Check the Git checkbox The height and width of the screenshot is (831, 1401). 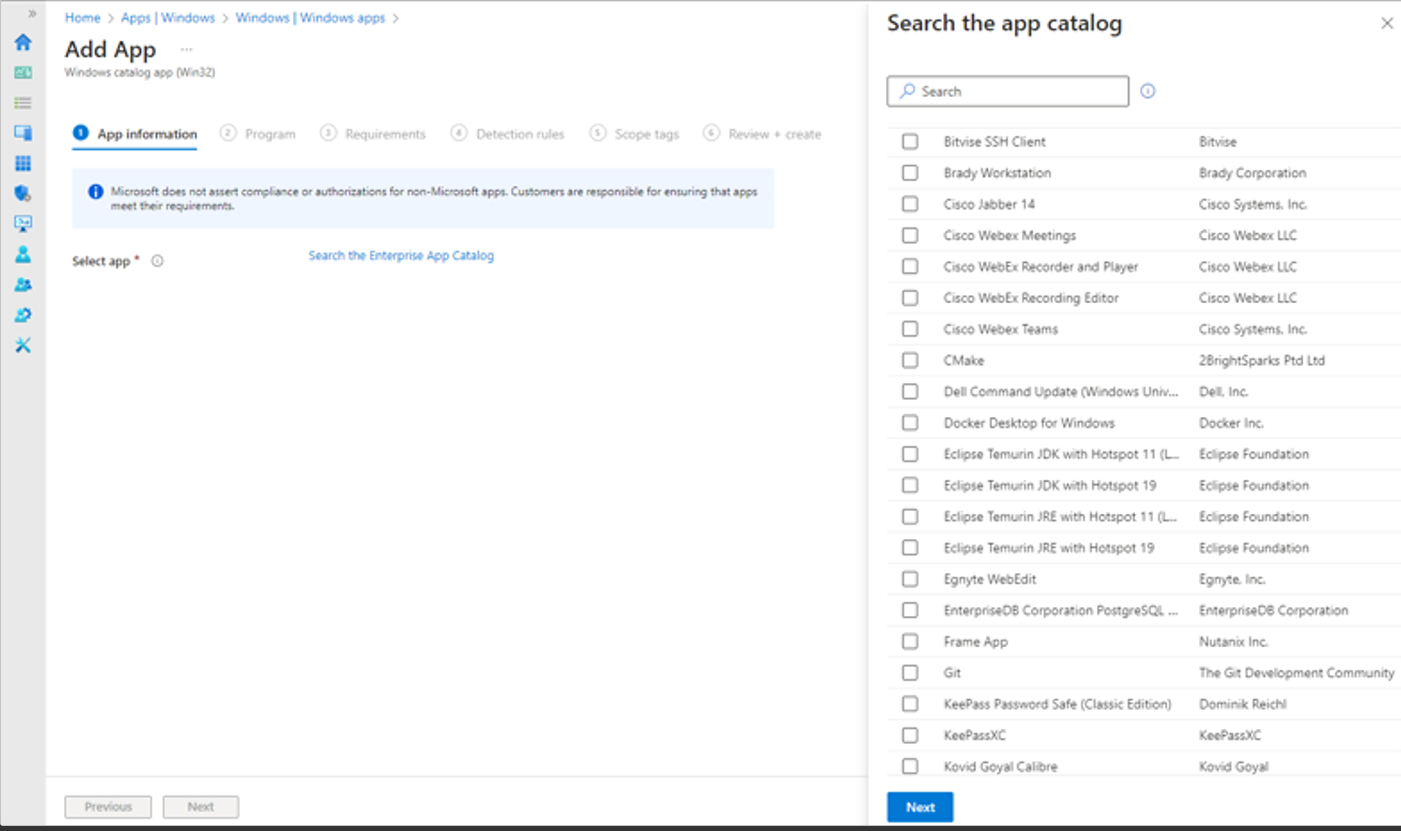pos(910,673)
